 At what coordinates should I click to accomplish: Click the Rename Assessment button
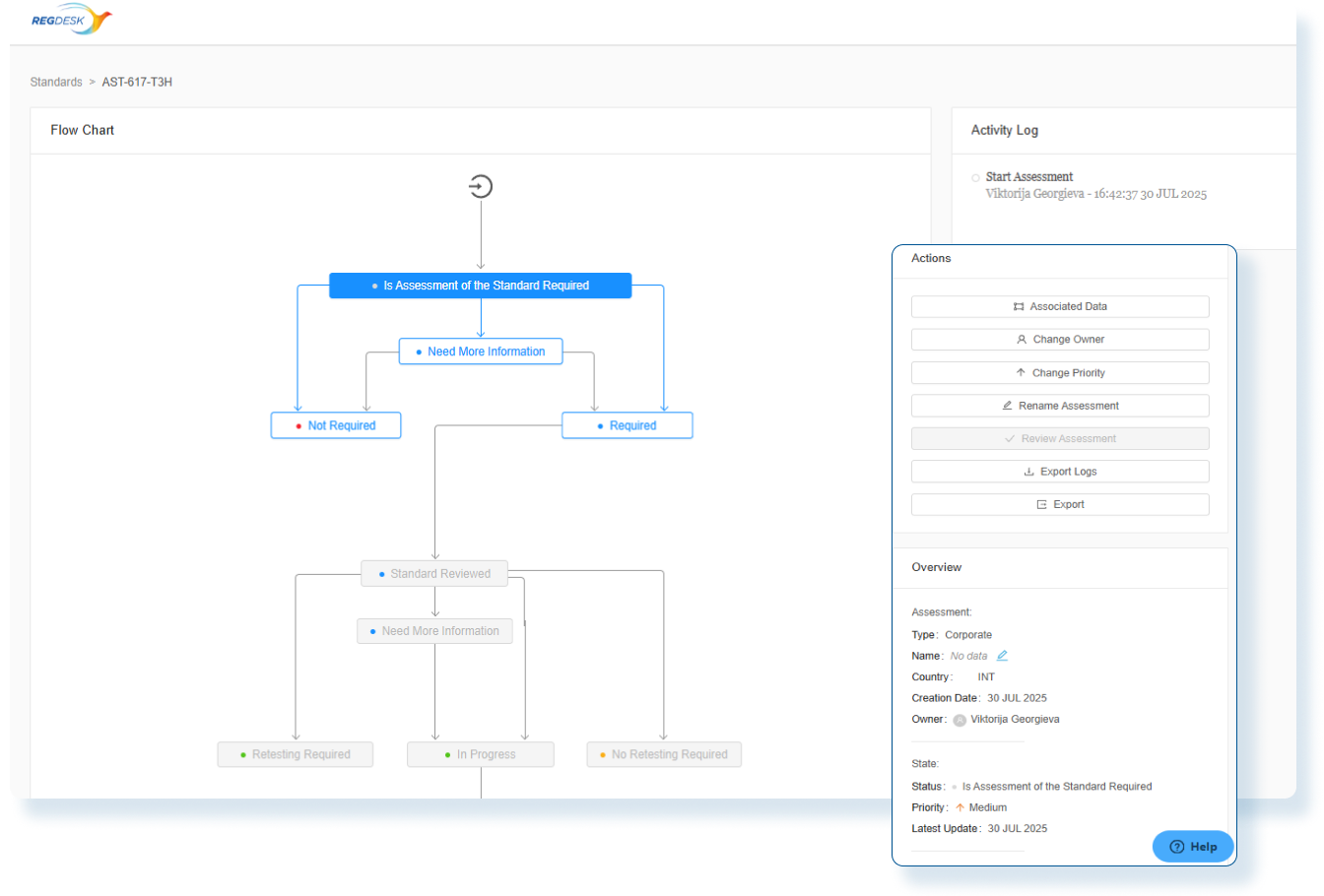[1060, 406]
